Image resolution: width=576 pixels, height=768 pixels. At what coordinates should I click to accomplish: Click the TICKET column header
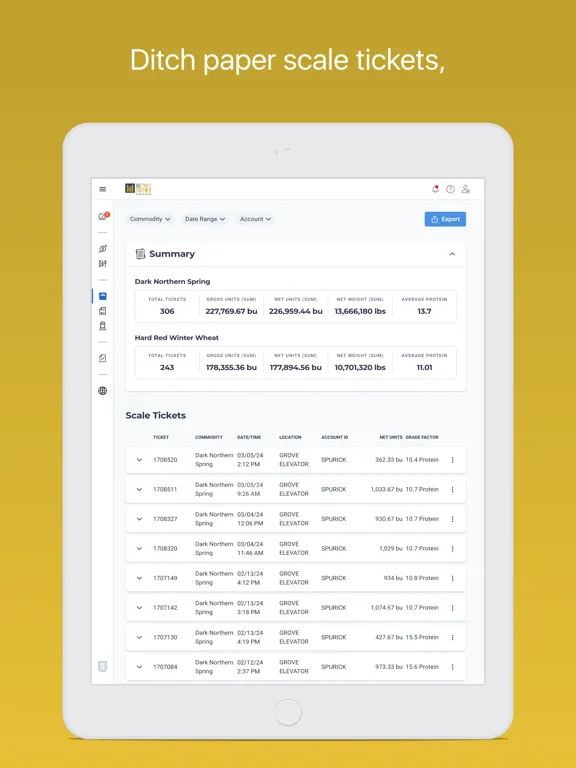coord(161,437)
